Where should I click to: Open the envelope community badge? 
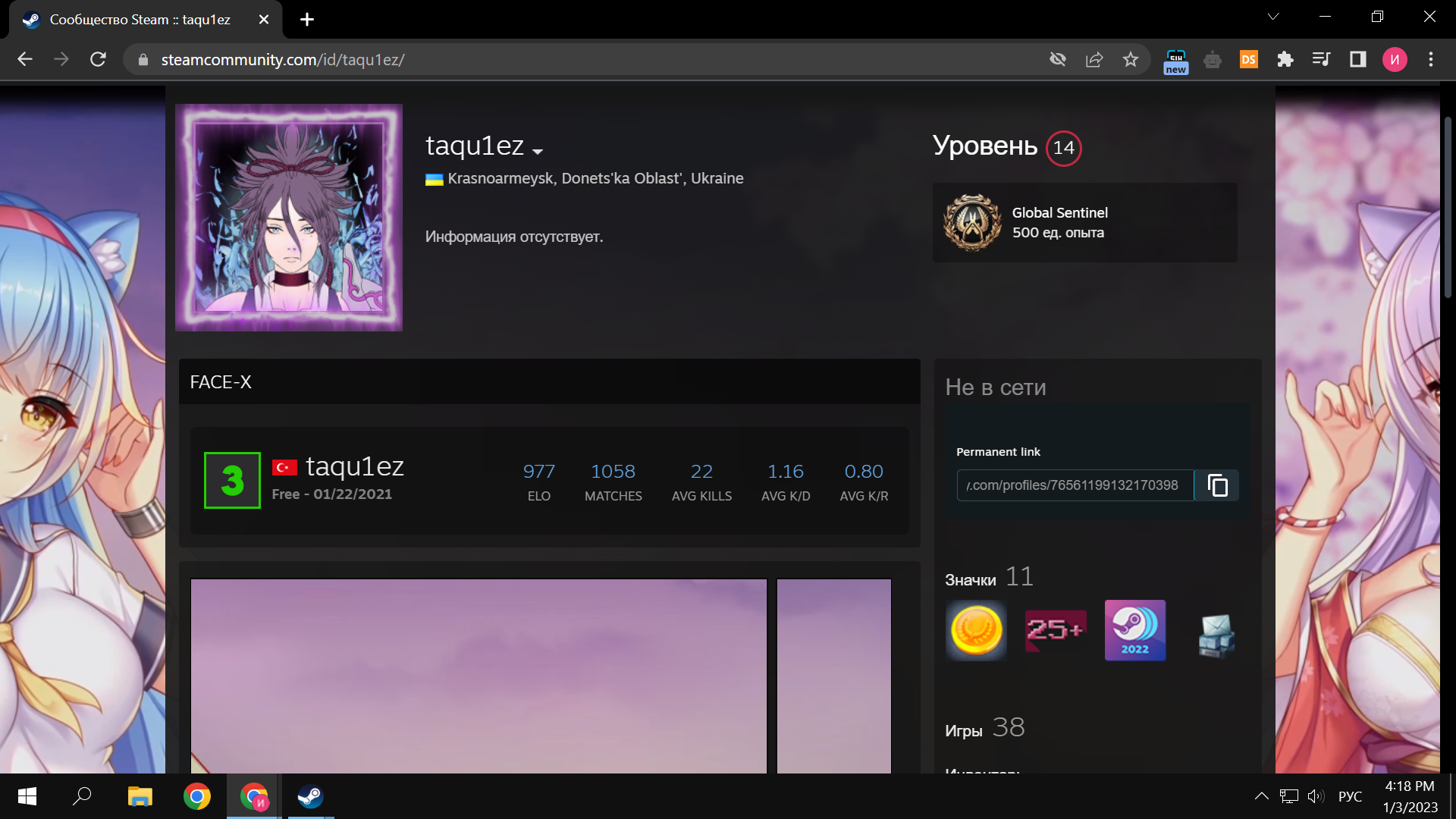1216,634
